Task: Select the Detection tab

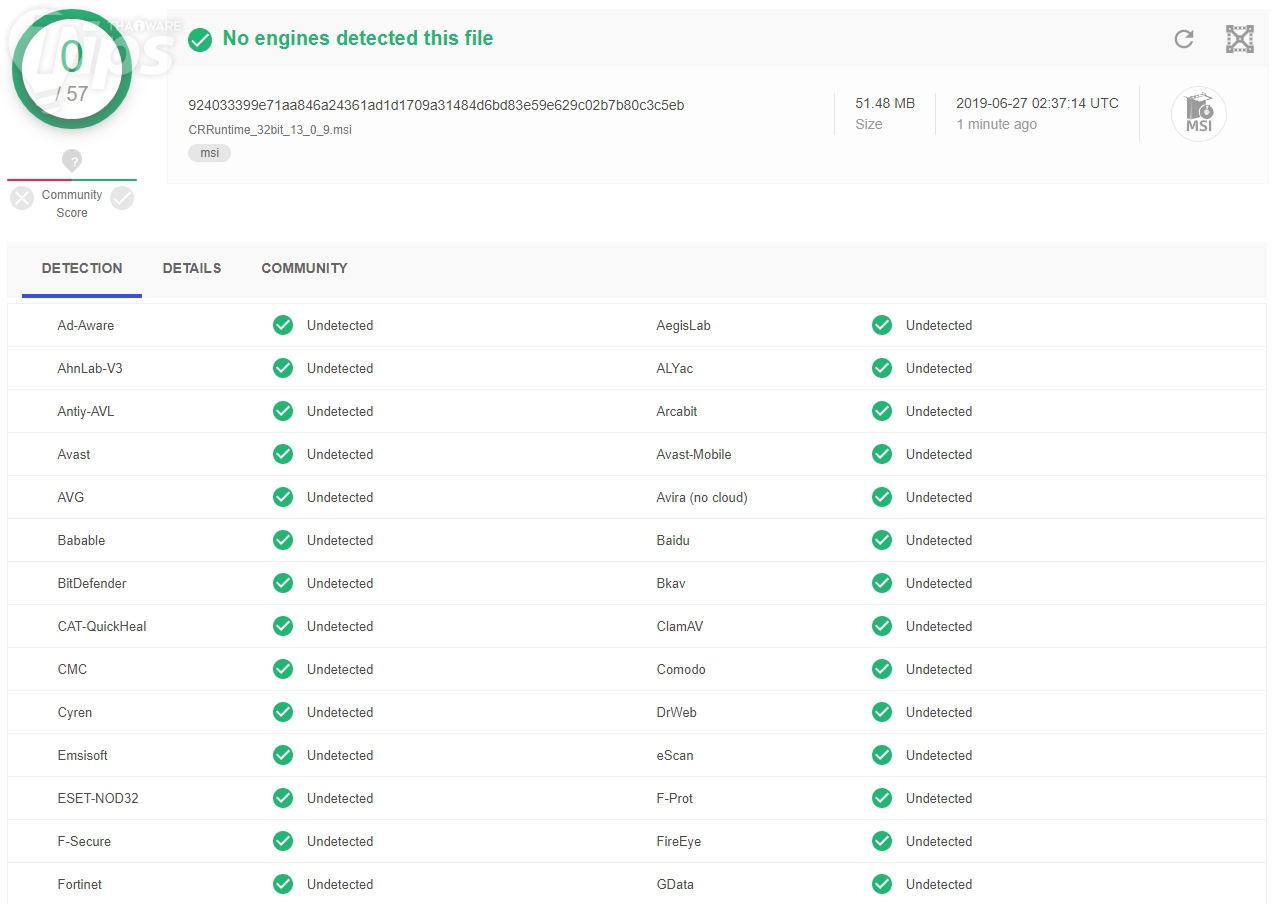Action: pos(82,268)
